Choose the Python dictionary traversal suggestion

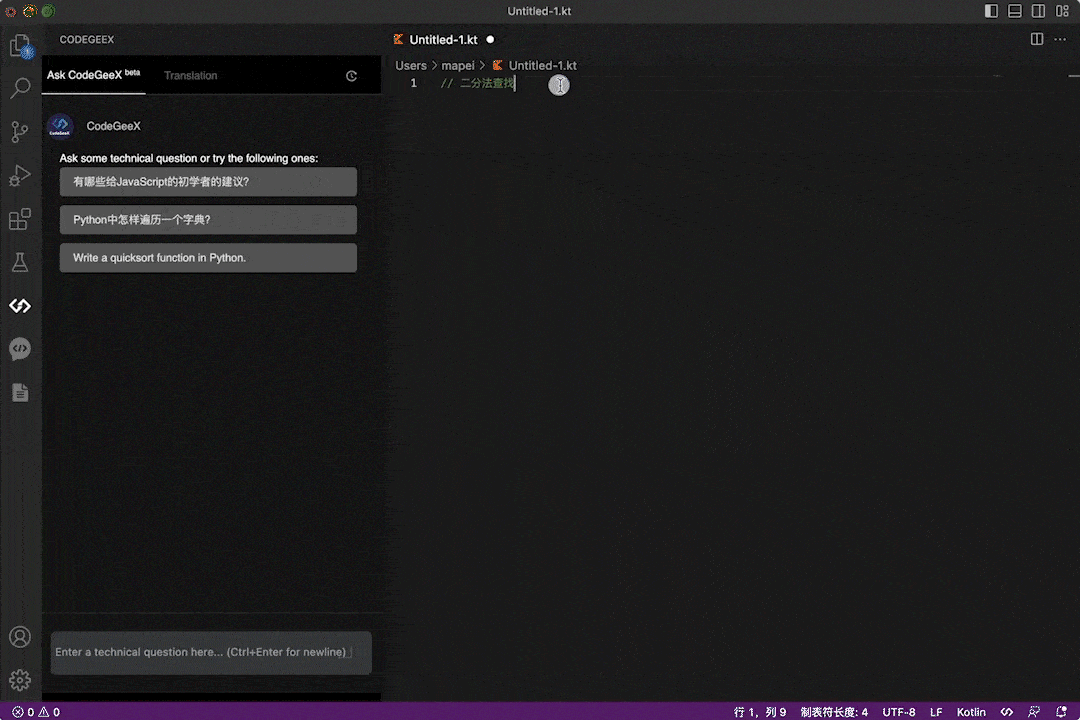[208, 220]
